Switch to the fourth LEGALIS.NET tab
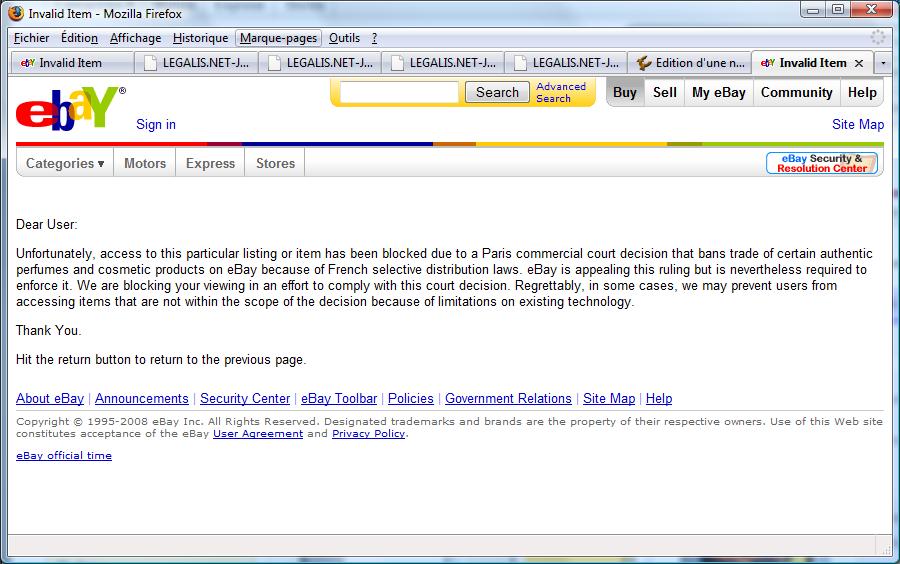The height and width of the screenshot is (564, 900). pyautogui.click(x=566, y=63)
